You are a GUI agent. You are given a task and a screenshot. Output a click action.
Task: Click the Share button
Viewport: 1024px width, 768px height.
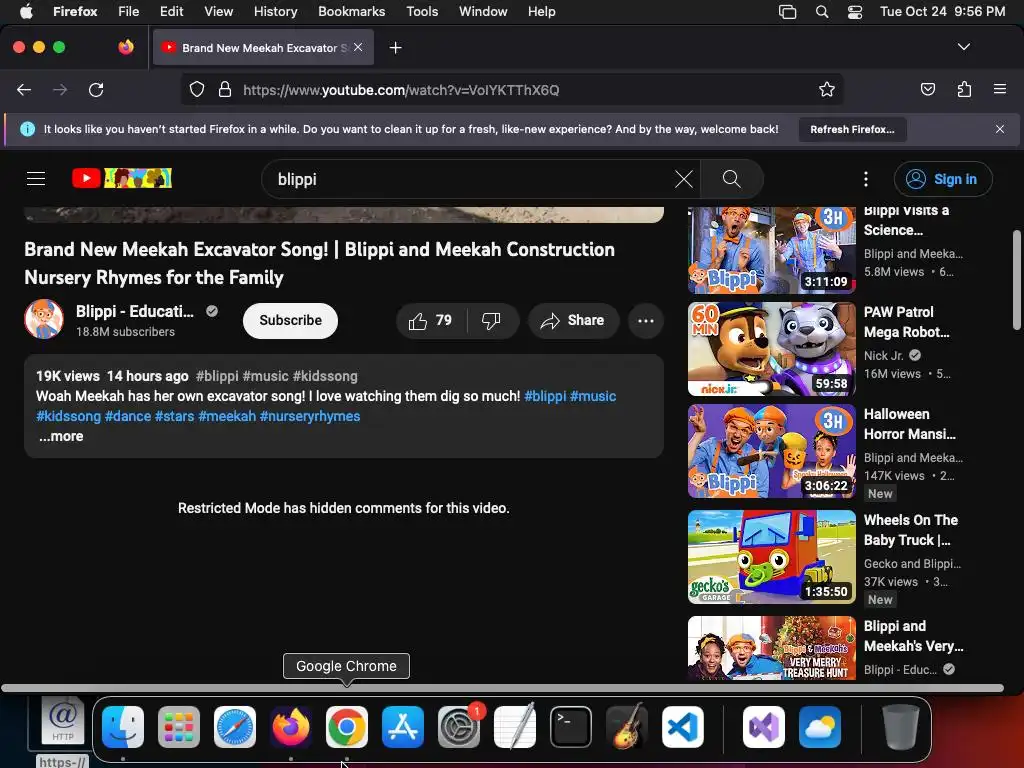(573, 321)
